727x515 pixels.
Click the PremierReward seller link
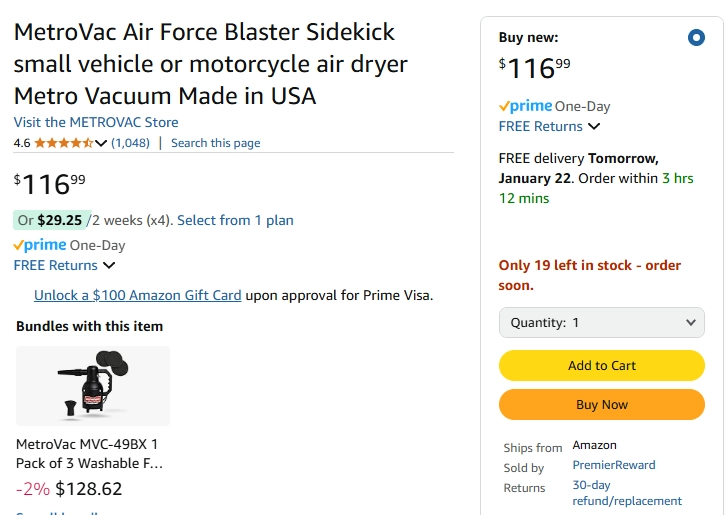point(613,465)
